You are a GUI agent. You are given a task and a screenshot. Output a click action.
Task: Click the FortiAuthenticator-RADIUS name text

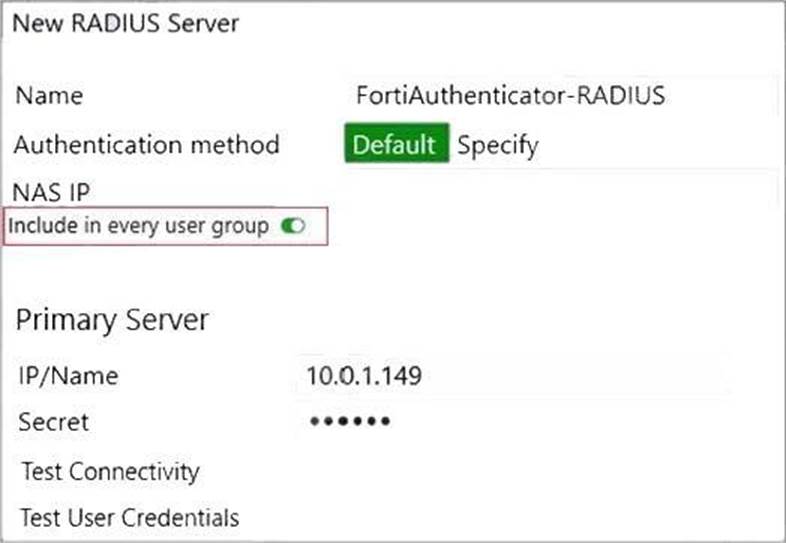tap(511, 97)
